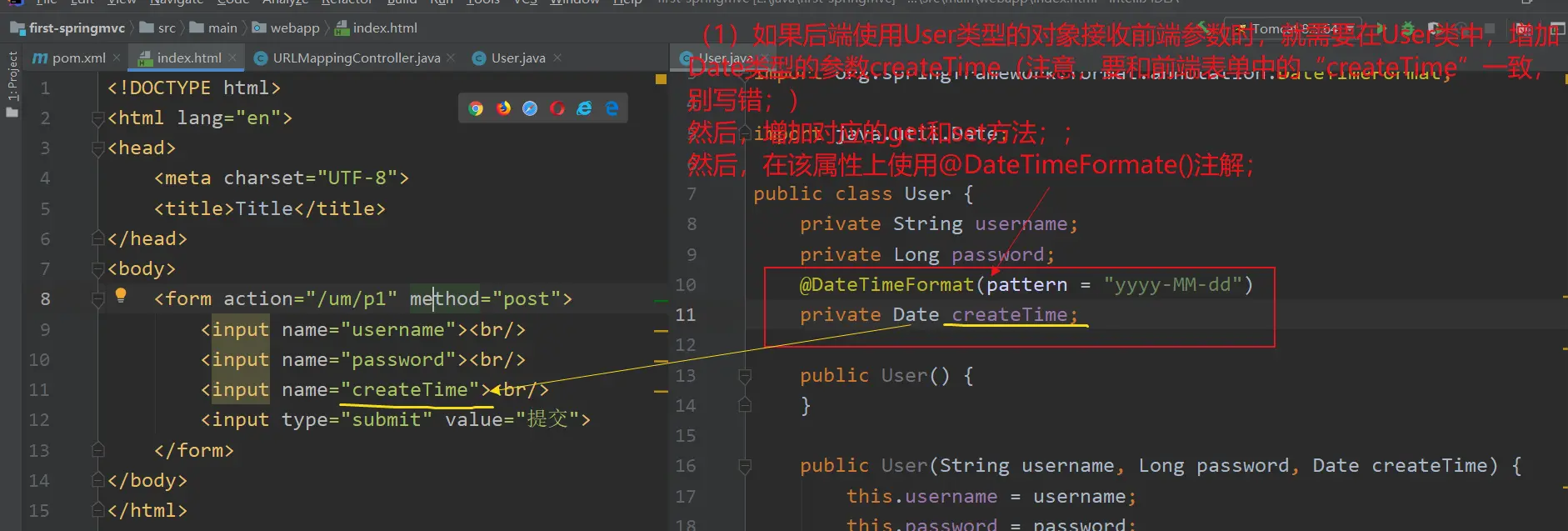Click the warning stripe marker beside line 11 of index.html
The width and height of the screenshot is (1568, 531).
tap(661, 391)
